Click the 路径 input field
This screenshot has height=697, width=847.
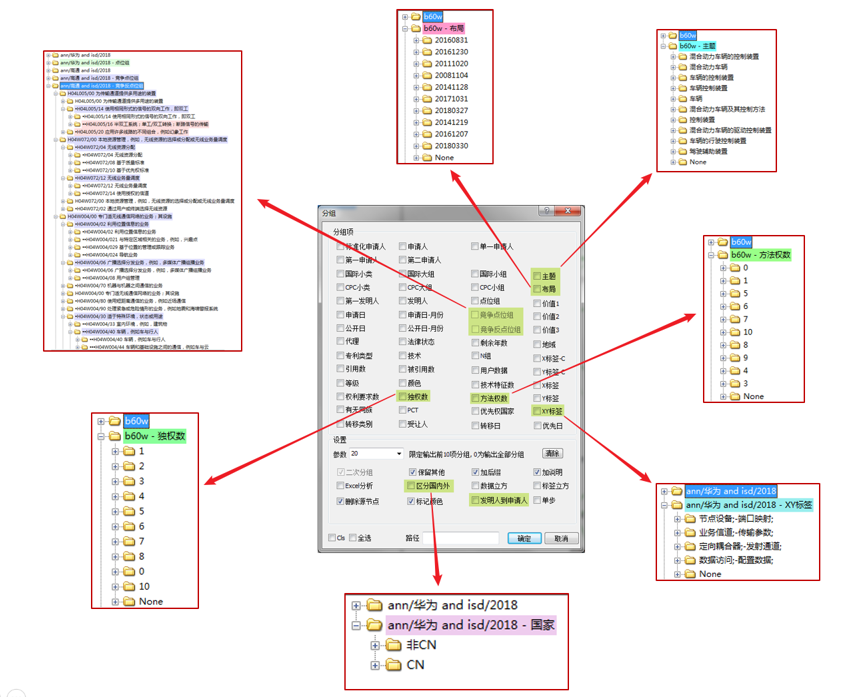(460, 538)
